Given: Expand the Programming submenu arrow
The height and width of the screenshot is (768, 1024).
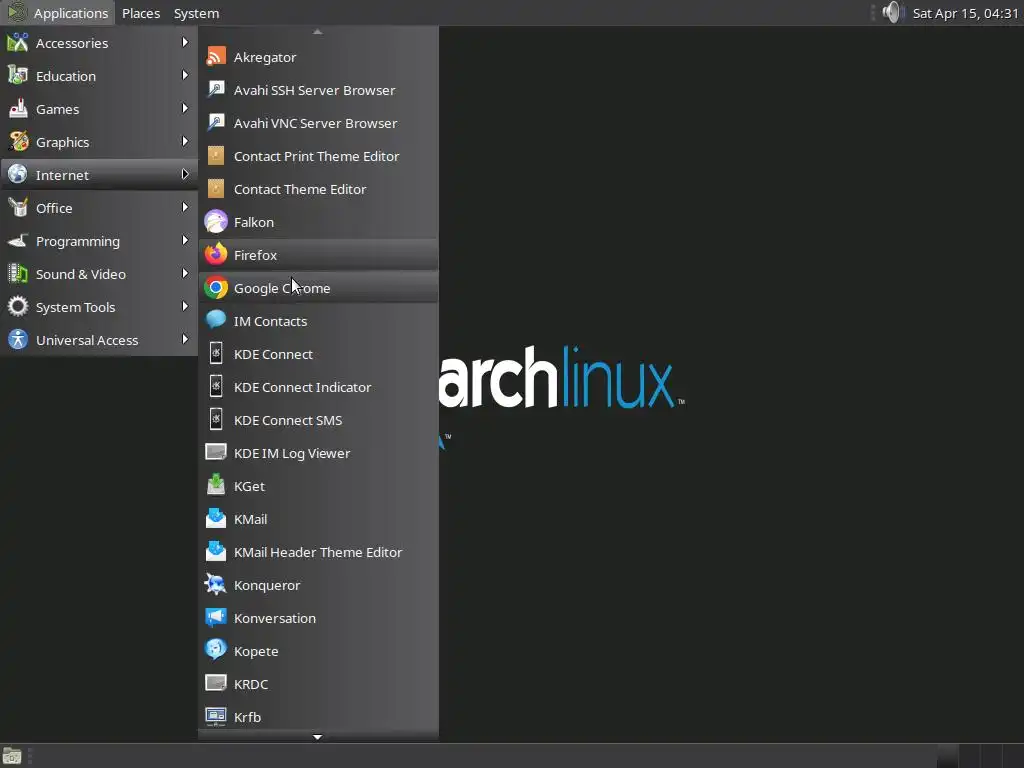Looking at the screenshot, I should pos(185,241).
